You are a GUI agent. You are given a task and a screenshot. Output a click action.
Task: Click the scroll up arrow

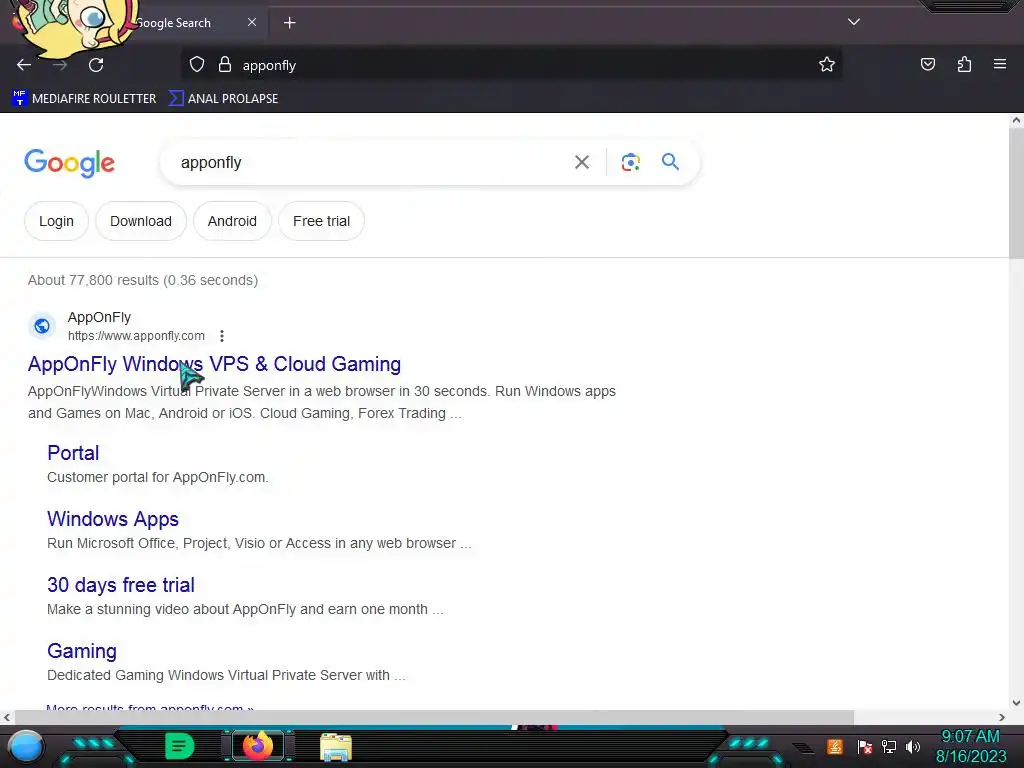click(x=1016, y=120)
